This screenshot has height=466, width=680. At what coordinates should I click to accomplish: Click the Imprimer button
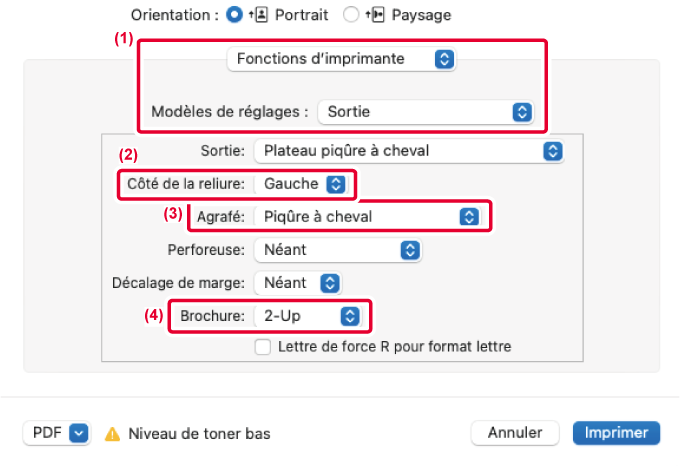tap(616, 433)
